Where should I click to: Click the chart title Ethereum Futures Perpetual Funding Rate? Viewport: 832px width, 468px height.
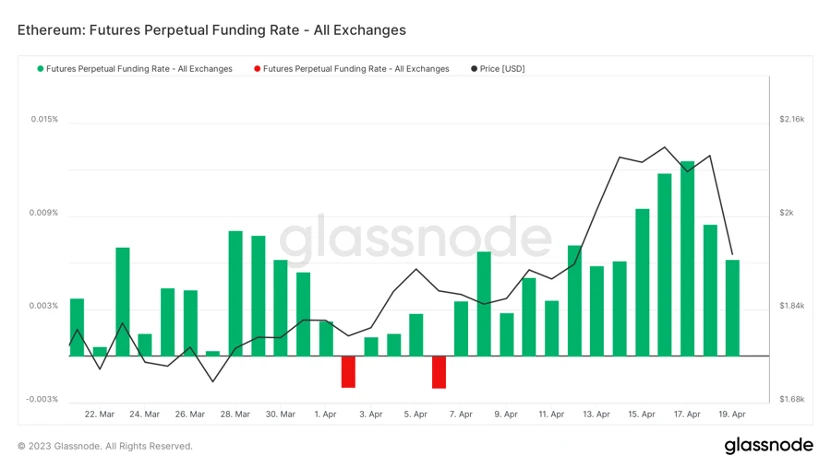tap(212, 30)
